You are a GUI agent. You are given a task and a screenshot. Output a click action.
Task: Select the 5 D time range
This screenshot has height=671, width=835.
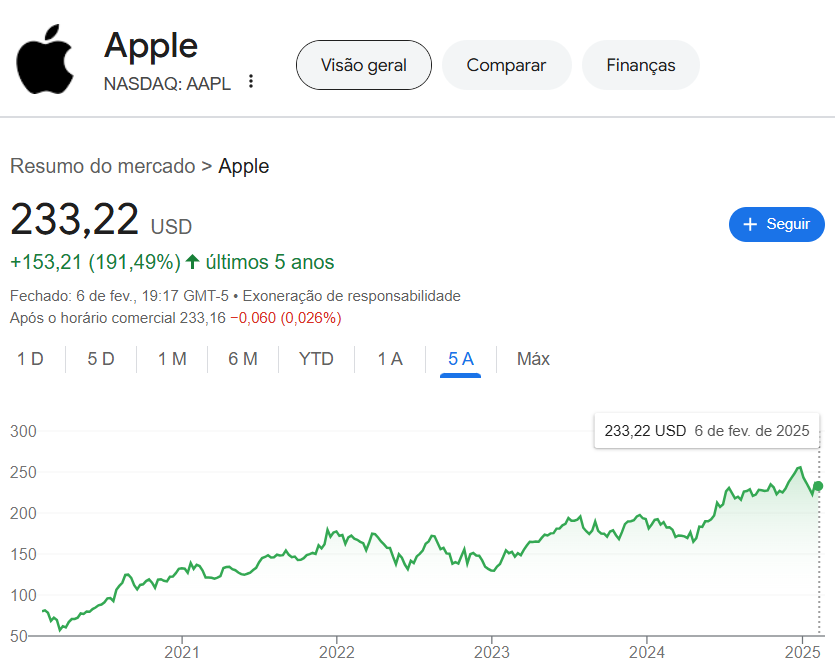click(x=101, y=359)
